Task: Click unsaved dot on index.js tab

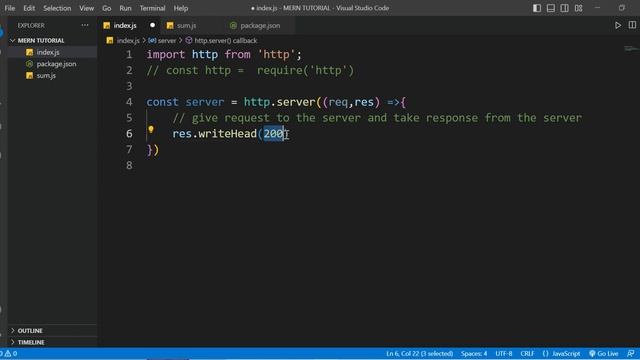Action: [152, 25]
